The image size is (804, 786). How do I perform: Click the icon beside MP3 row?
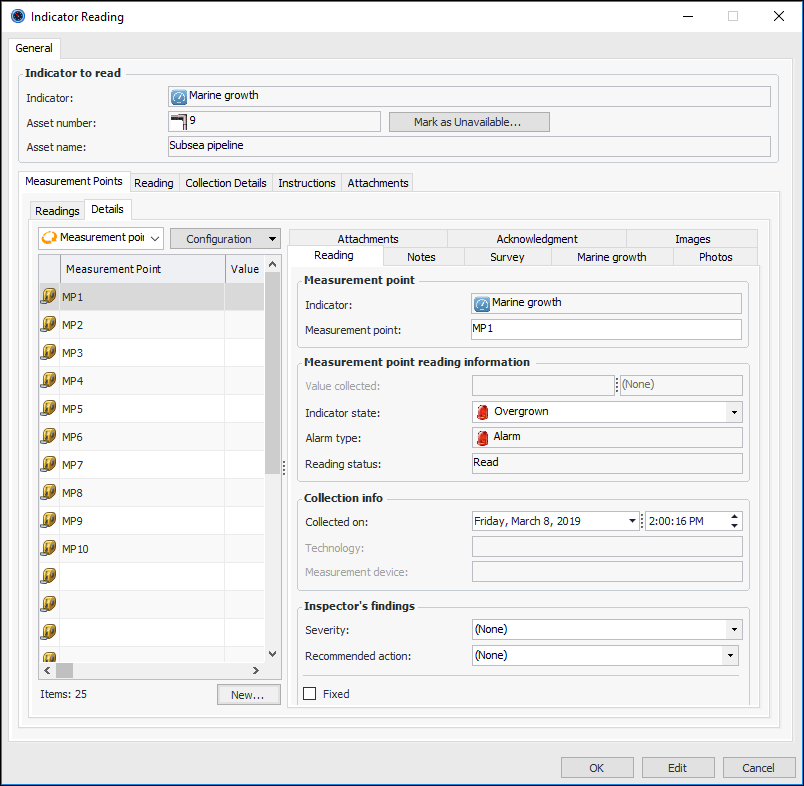[x=48, y=353]
